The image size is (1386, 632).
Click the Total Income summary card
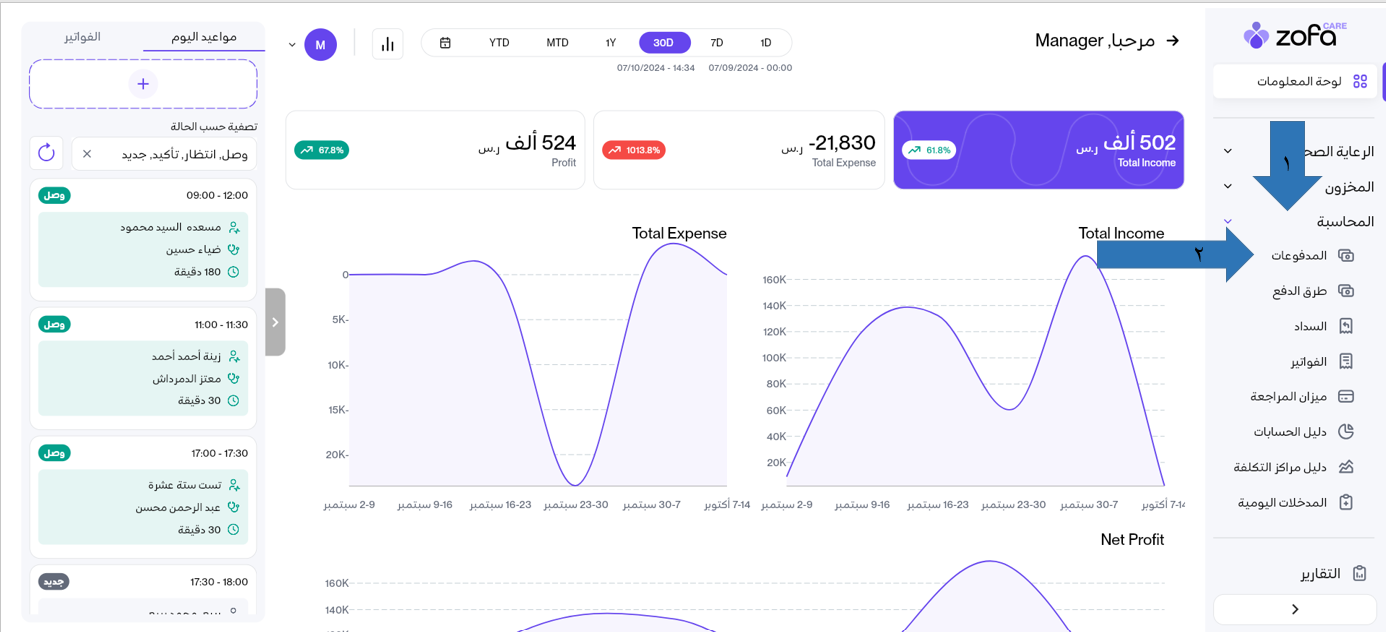[x=1038, y=150]
